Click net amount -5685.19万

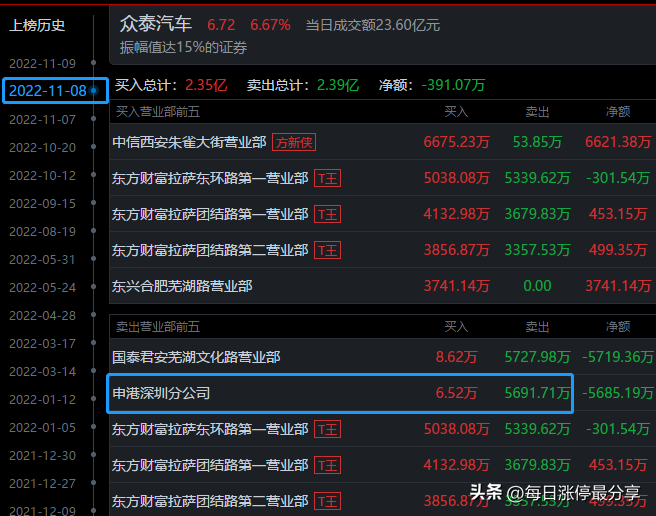[618, 393]
